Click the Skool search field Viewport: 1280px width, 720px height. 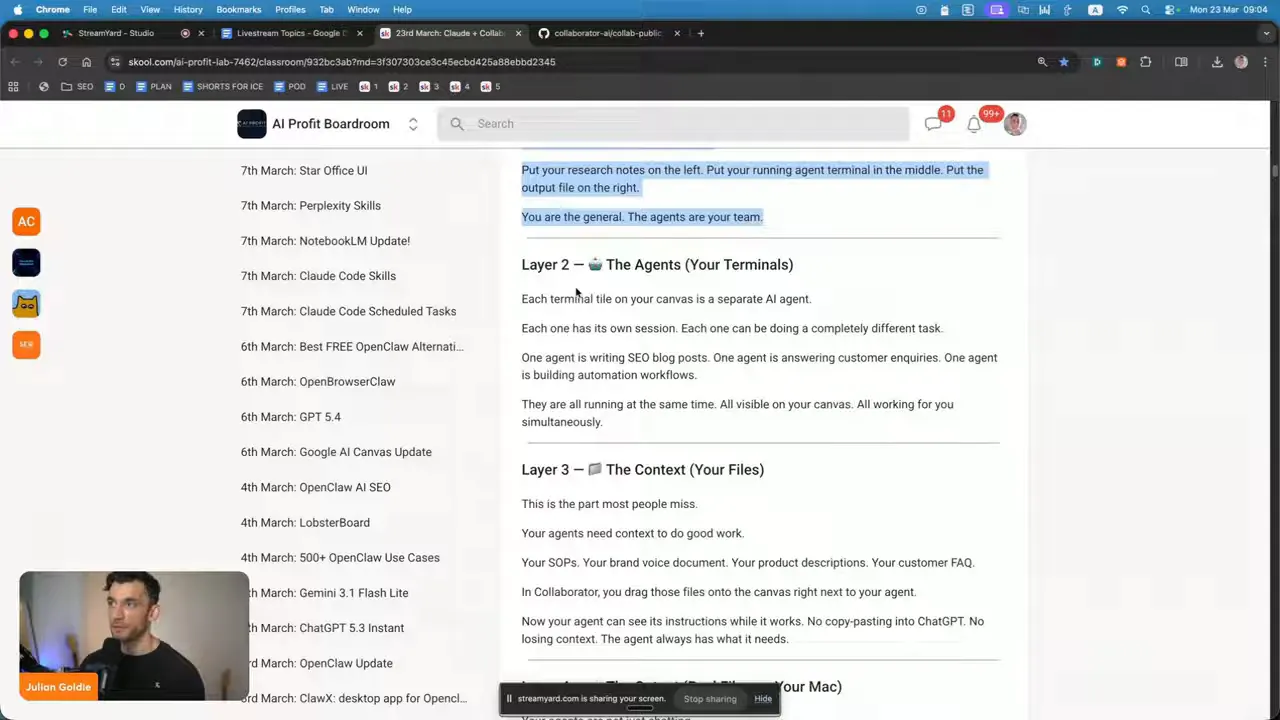pyautogui.click(x=673, y=124)
